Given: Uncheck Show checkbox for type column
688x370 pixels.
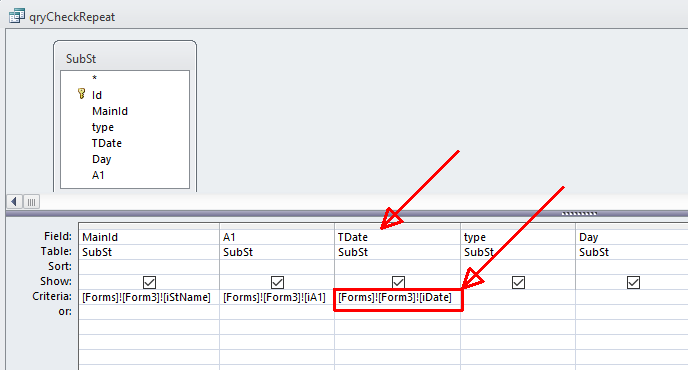Looking at the screenshot, I should point(518,282).
